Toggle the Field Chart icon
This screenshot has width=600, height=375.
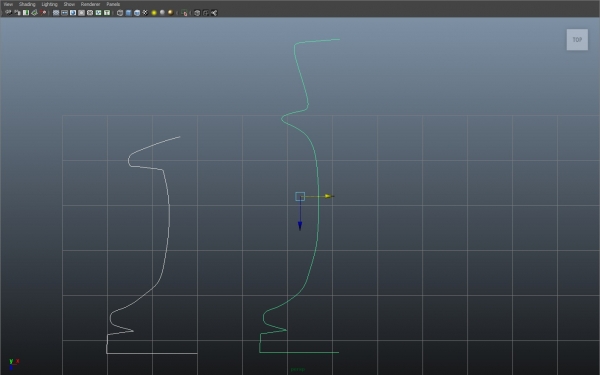pyautogui.click(x=90, y=13)
